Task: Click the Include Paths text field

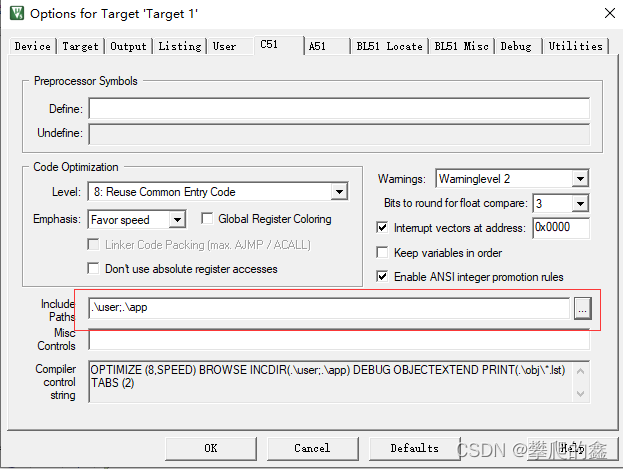Action: click(x=329, y=308)
